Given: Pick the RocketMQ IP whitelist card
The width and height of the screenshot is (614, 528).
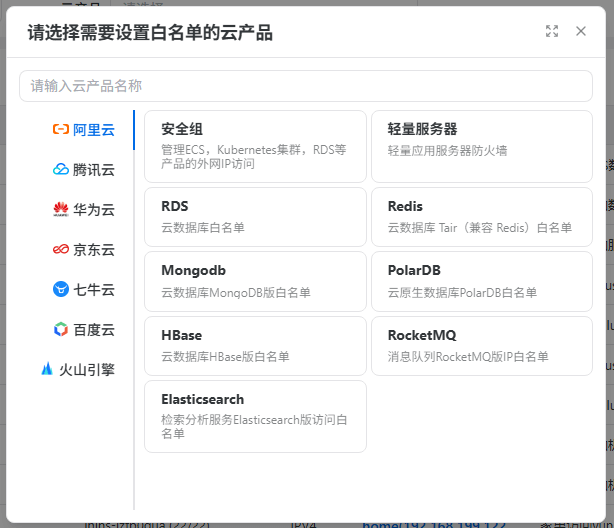Looking at the screenshot, I should pyautogui.click(x=481, y=344).
